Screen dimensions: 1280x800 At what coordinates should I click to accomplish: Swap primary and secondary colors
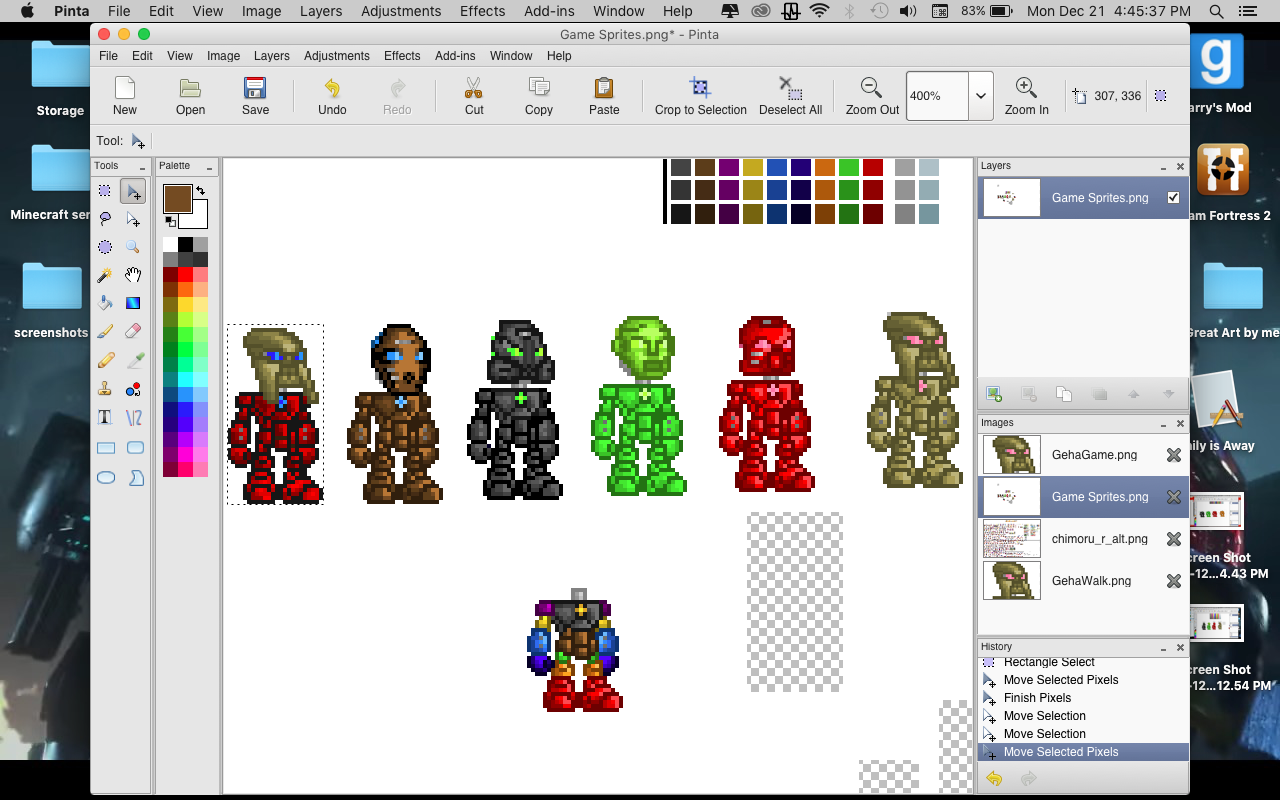point(200,190)
